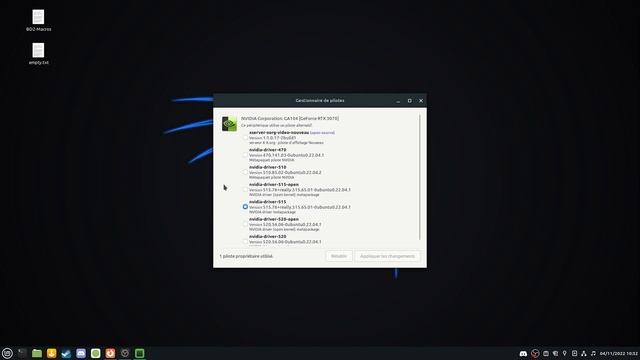Open the Linux Mint main menu

(x=7, y=353)
